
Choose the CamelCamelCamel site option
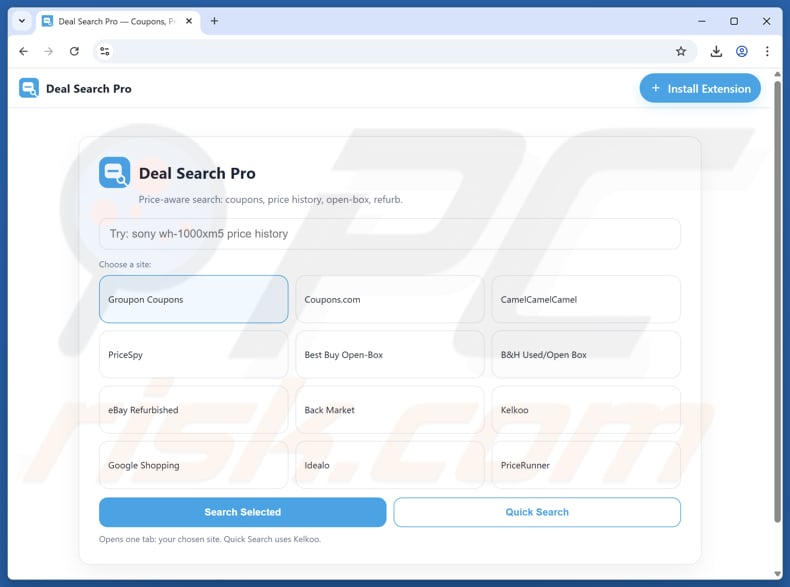coord(586,299)
